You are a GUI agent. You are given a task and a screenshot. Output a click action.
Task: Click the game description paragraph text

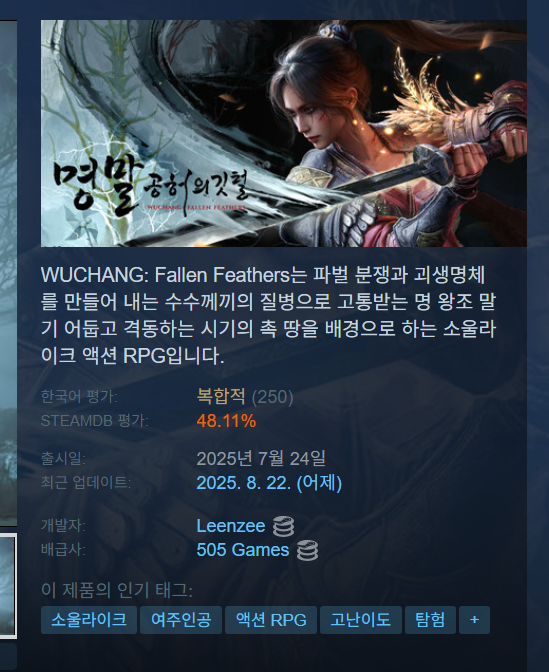[x=268, y=315]
